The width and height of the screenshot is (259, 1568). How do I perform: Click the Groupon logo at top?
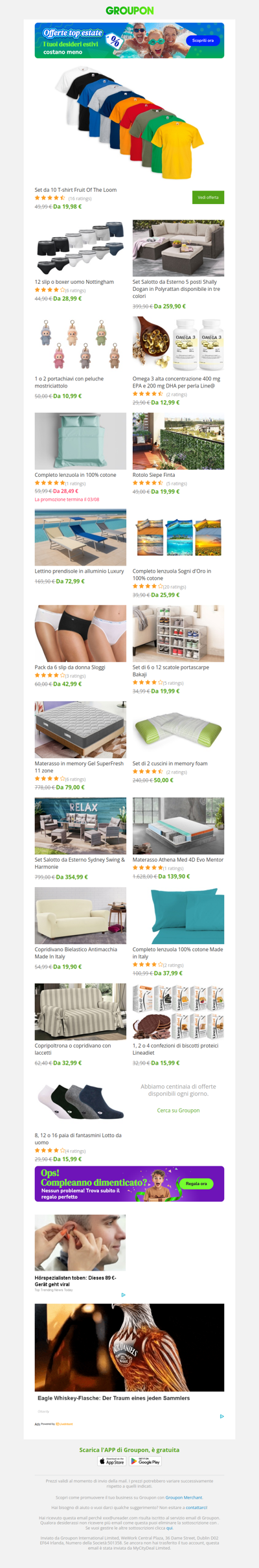129,10
